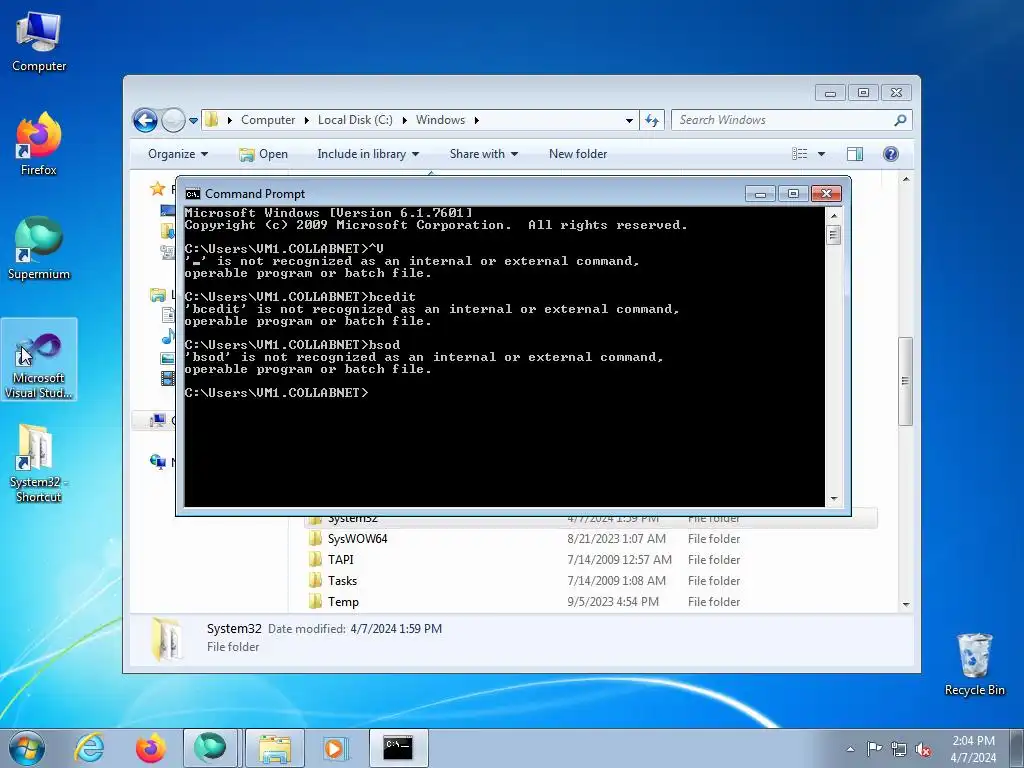Viewport: 1024px width, 768px height.
Task: Launch the Firefox desktop shortcut
Action: click(x=39, y=145)
